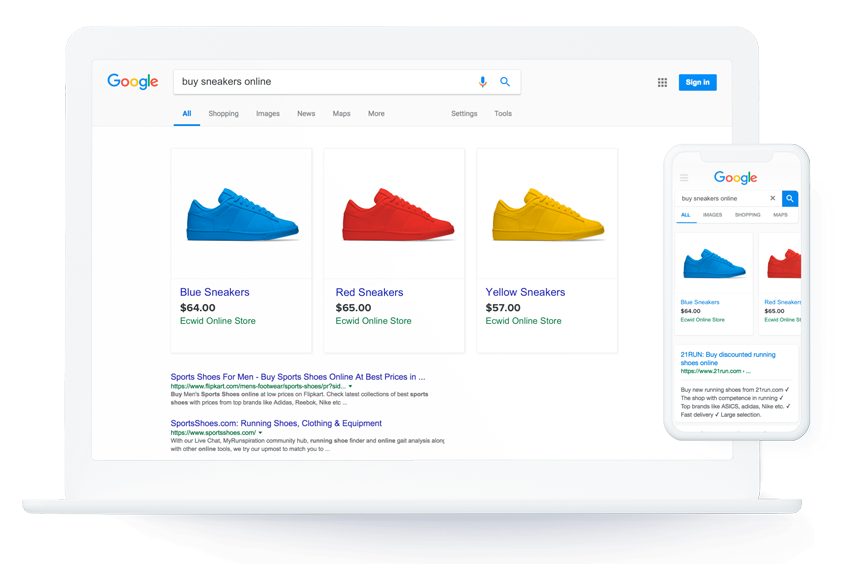Switch to the Shopping tab on laptop
The width and height of the screenshot is (850, 564).
pyautogui.click(x=223, y=114)
